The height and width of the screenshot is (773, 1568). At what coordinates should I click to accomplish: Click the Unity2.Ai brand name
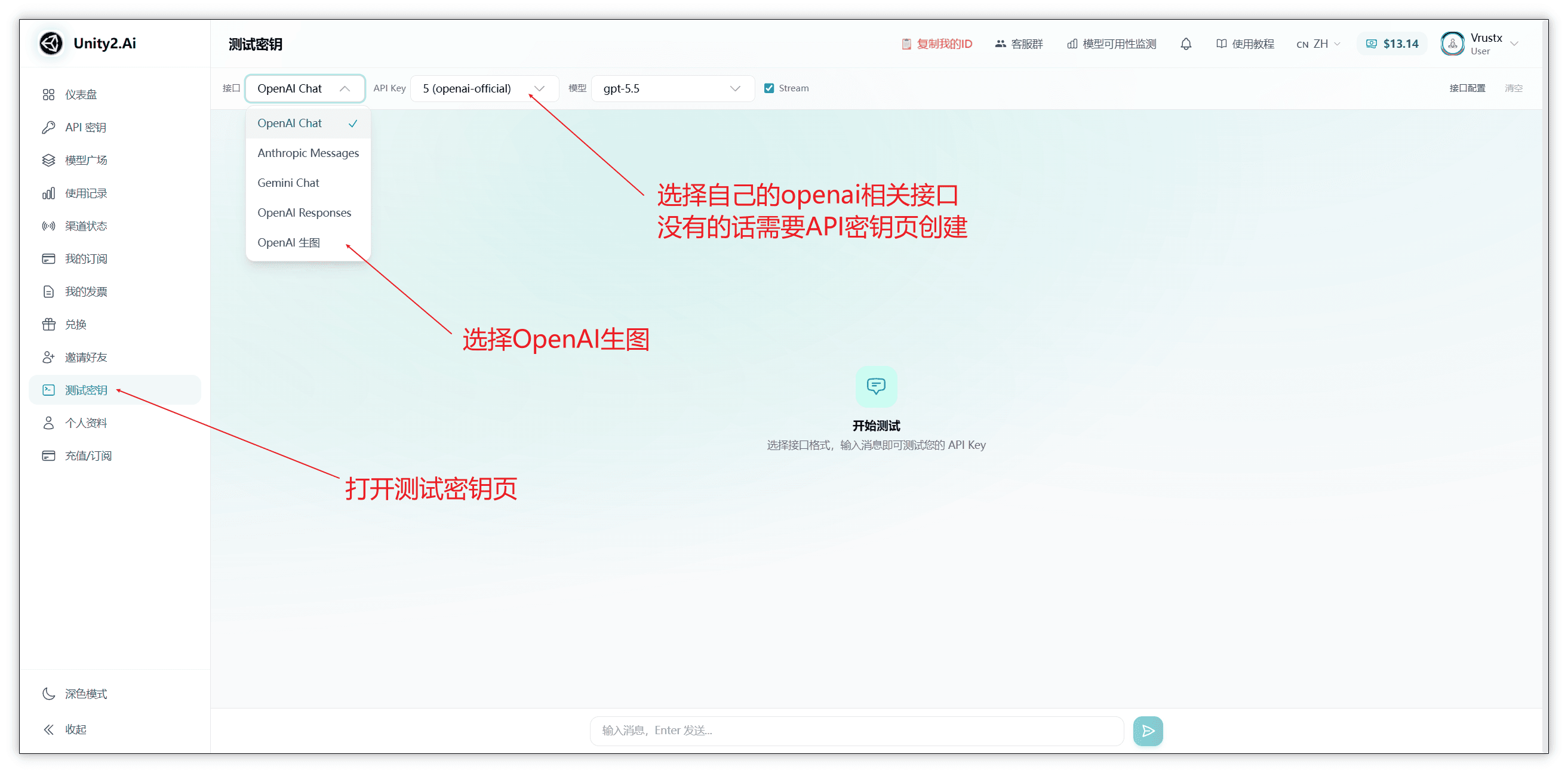point(104,43)
